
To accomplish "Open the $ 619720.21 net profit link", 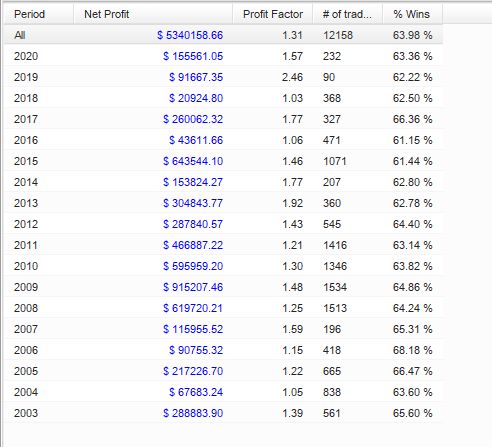I will tap(193, 308).
